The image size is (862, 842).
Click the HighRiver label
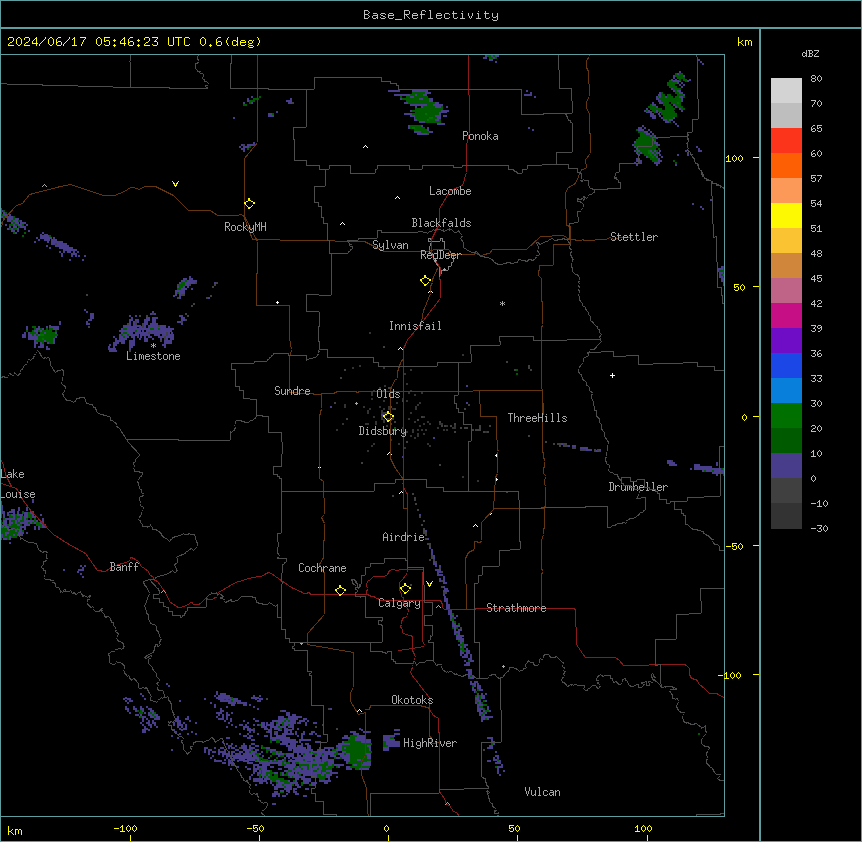(430, 743)
